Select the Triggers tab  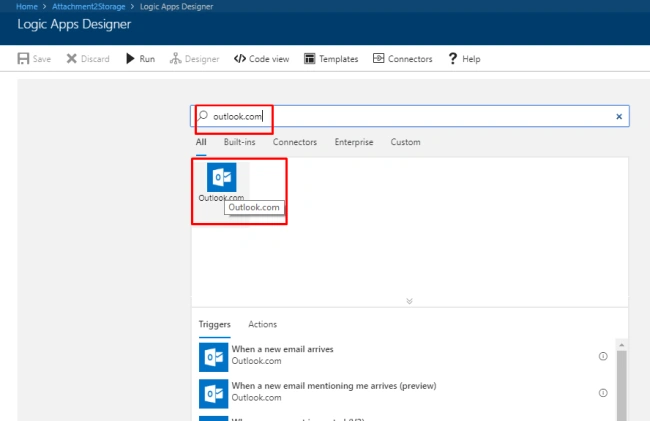(x=214, y=324)
